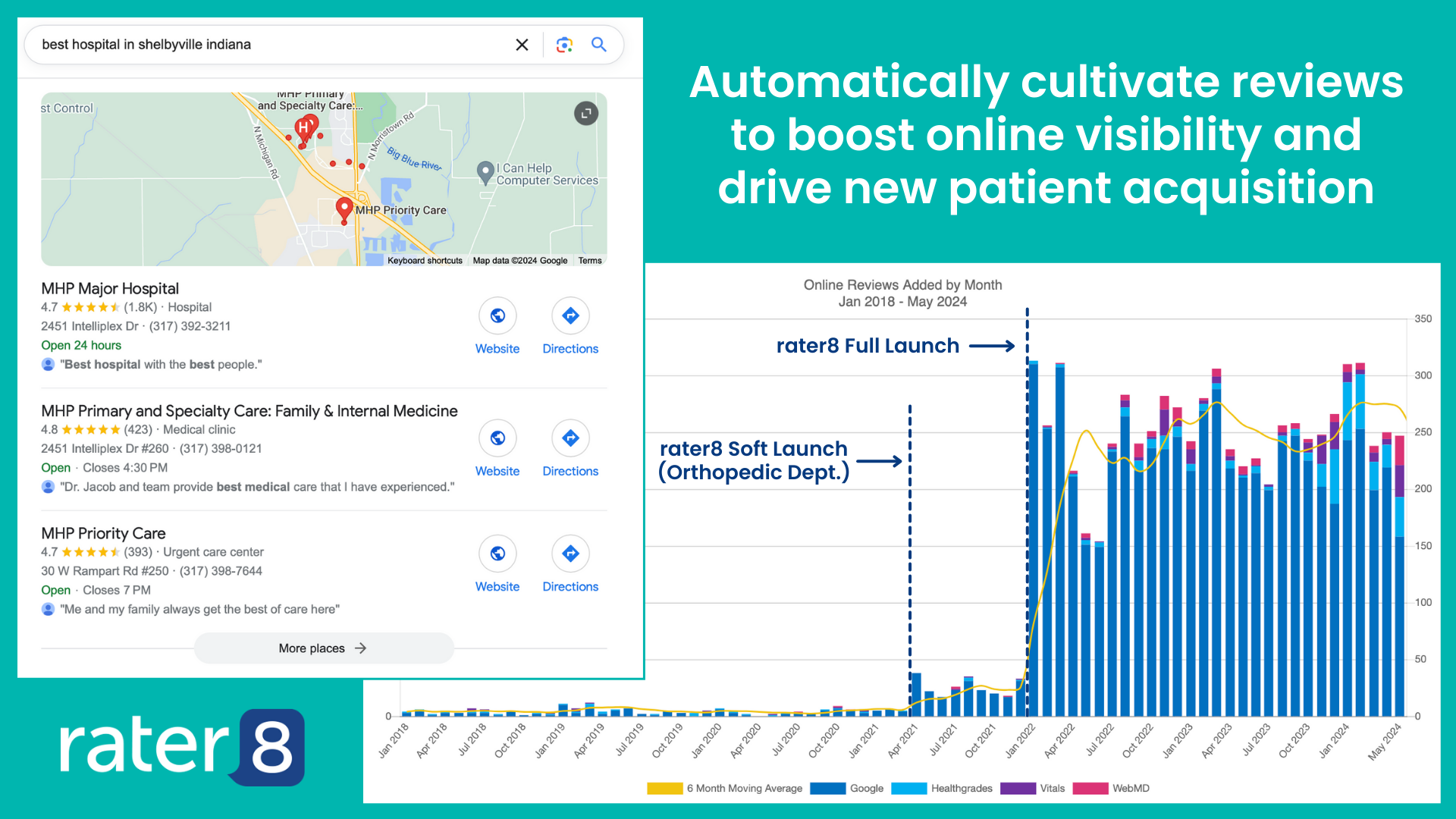Expand the map with fullscreen icon
The width and height of the screenshot is (1456, 819).
(586, 114)
